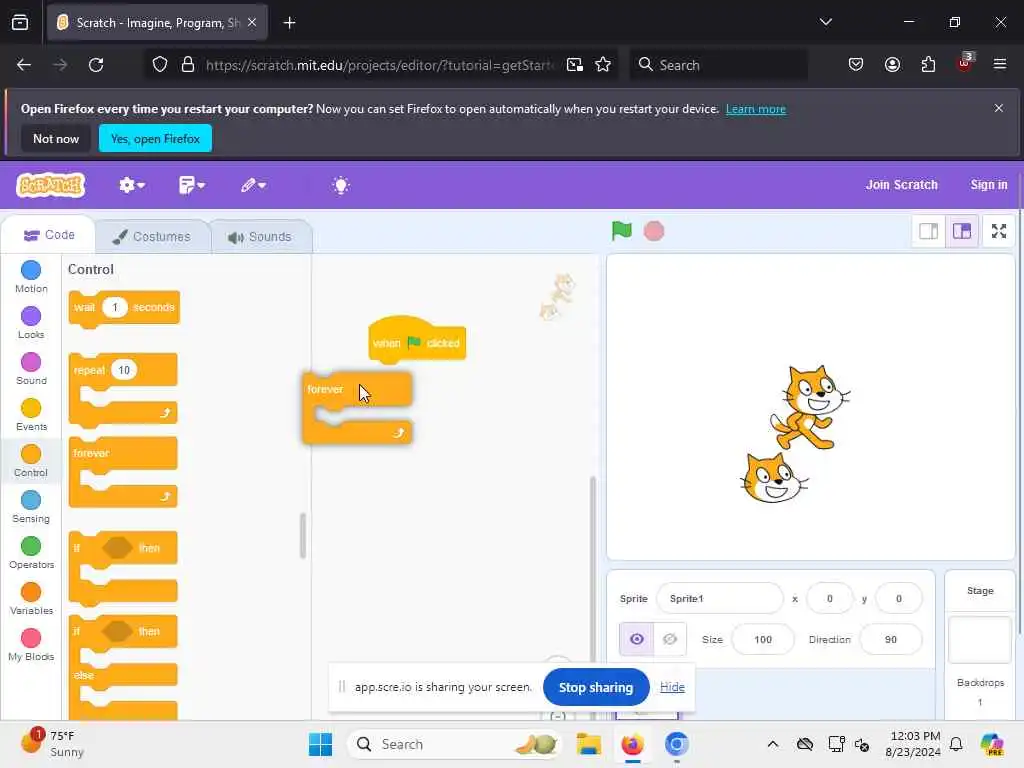Image resolution: width=1024 pixels, height=768 pixels.
Task: Save to Pocket icon
Action: tap(856, 65)
